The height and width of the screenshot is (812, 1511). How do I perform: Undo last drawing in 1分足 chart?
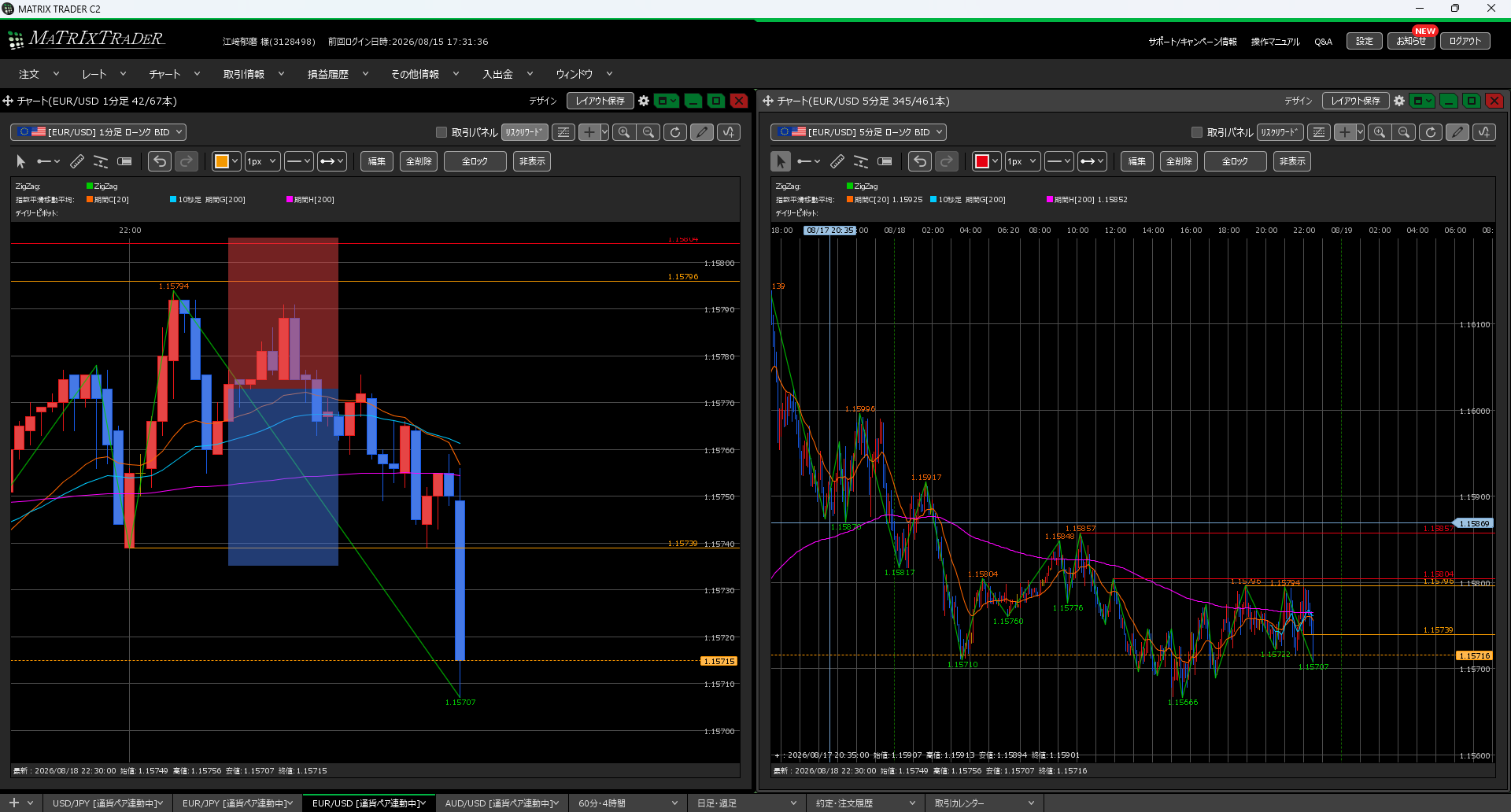point(160,161)
